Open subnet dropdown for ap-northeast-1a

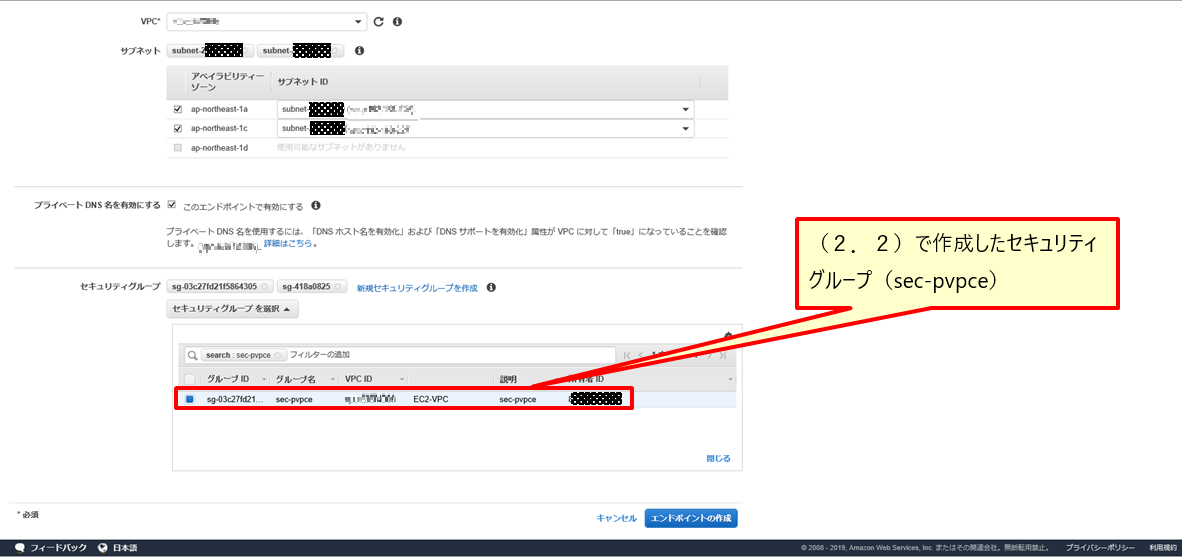coord(686,109)
